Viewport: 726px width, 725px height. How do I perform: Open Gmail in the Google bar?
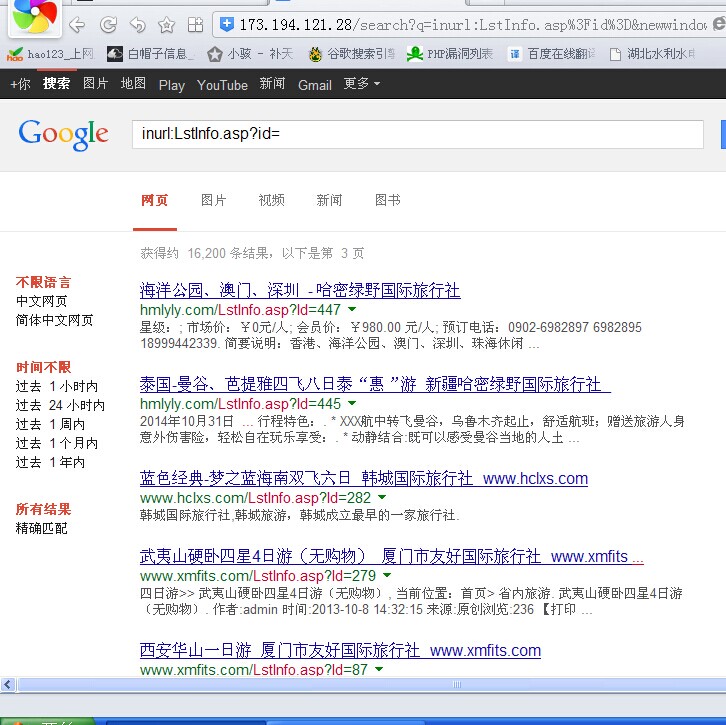(315, 85)
